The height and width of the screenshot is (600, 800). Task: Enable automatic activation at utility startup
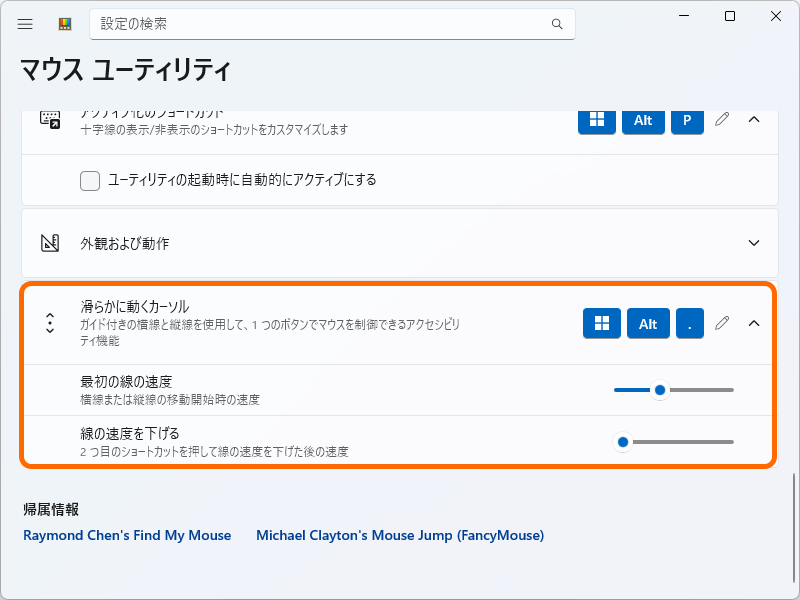point(89,181)
